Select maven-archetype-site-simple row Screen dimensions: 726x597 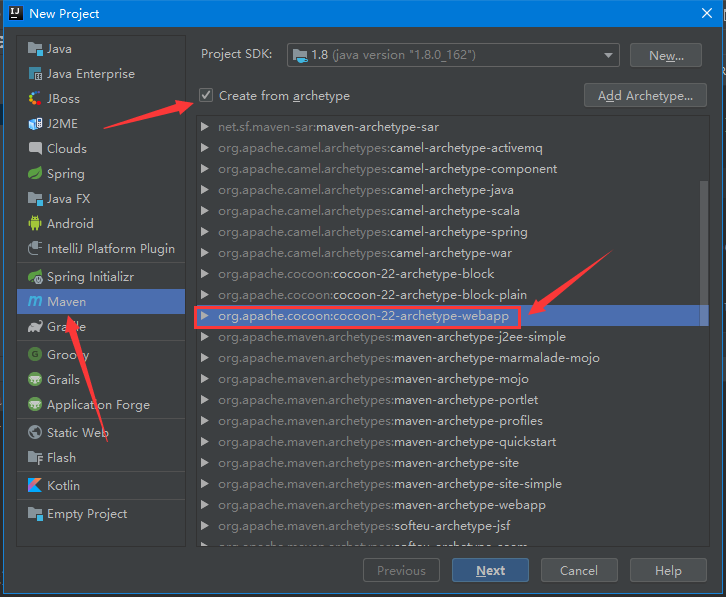(453, 484)
